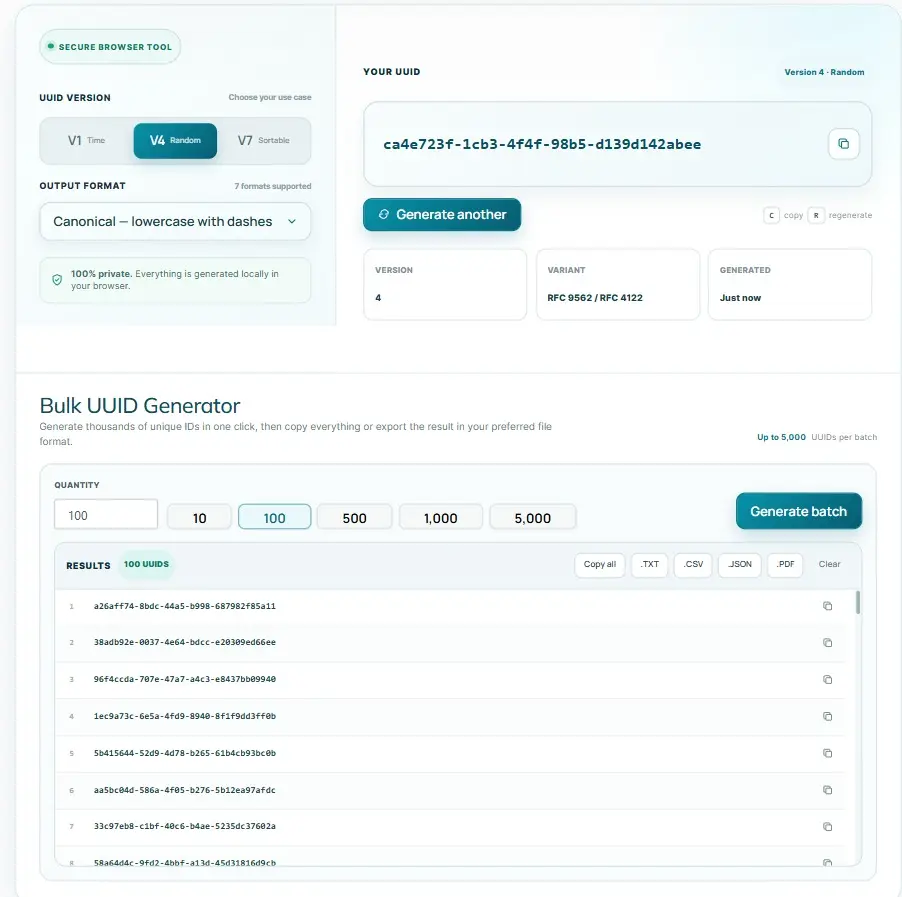Click the results list scrollbar
Image resolution: width=902 pixels, height=897 pixels.
pyautogui.click(x=858, y=602)
